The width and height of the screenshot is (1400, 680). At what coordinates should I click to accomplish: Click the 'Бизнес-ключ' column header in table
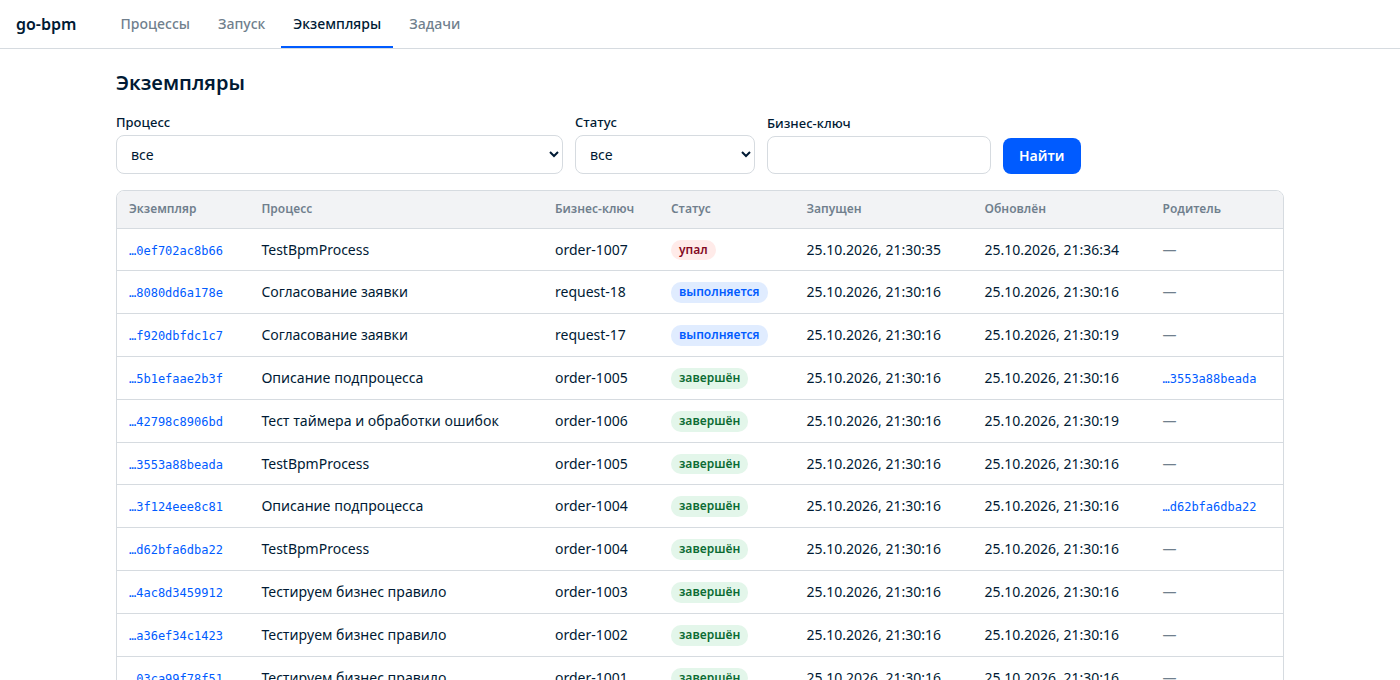coord(594,209)
